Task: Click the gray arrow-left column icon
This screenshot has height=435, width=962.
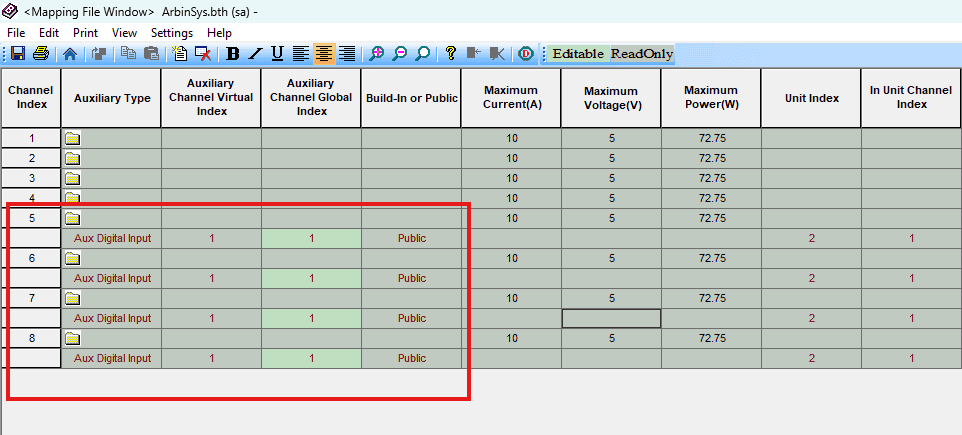Action: pos(474,54)
